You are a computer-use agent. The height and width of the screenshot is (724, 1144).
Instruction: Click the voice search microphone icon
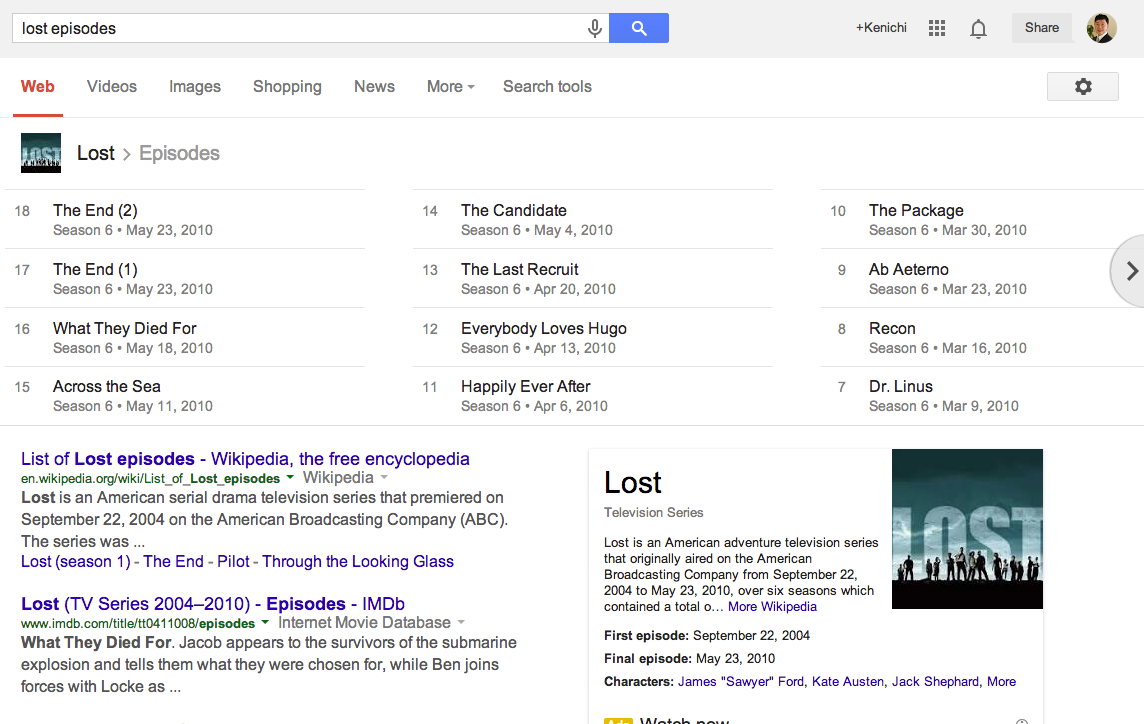pos(595,28)
